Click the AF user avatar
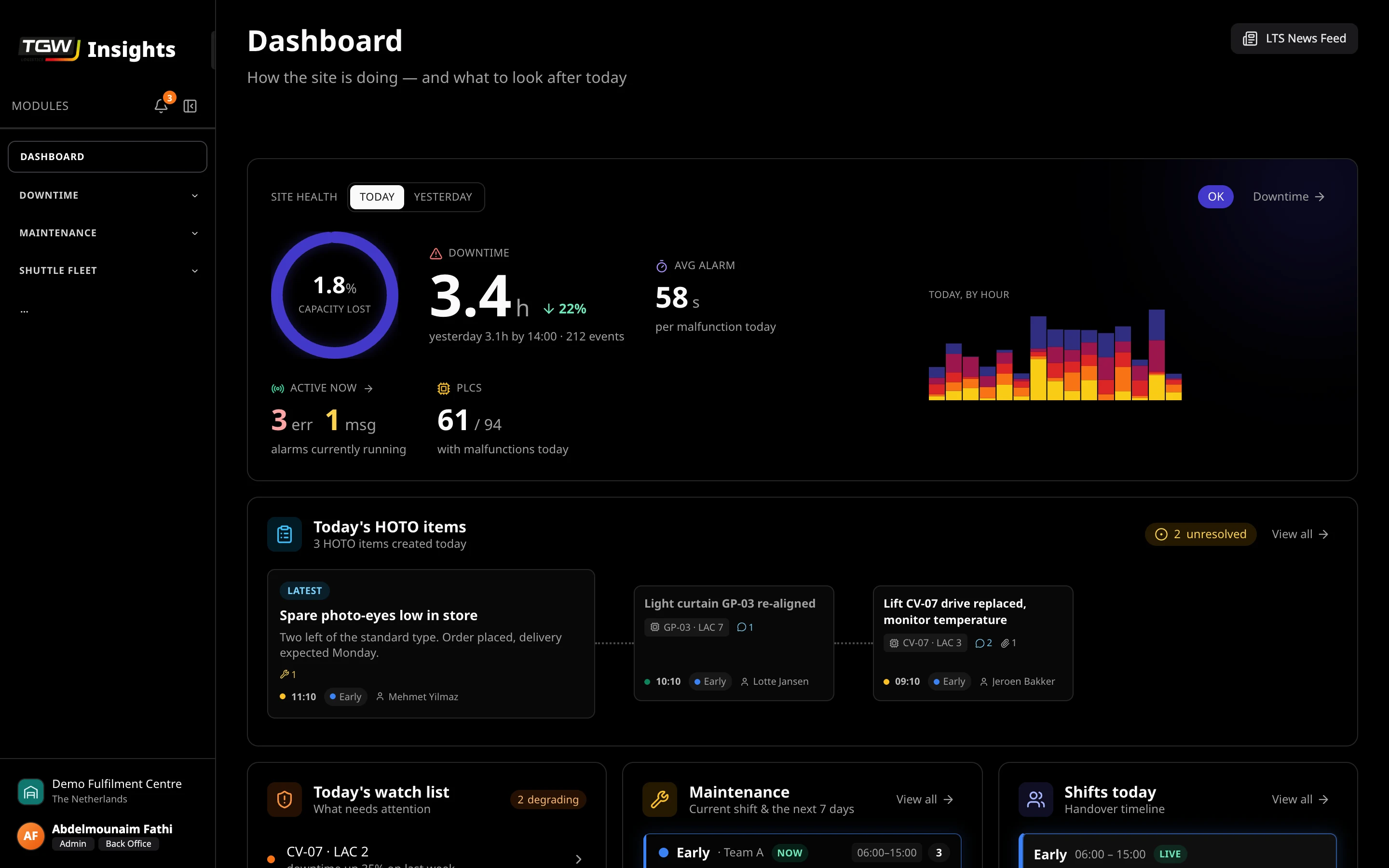The width and height of the screenshot is (1389, 868). [x=31, y=836]
